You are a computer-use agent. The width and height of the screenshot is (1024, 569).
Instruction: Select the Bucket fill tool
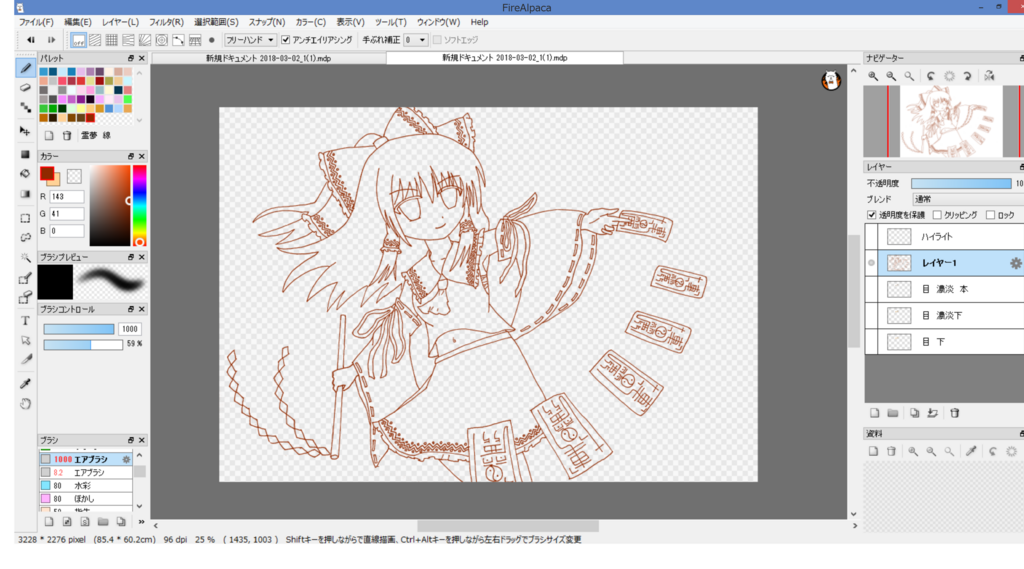click(25, 174)
